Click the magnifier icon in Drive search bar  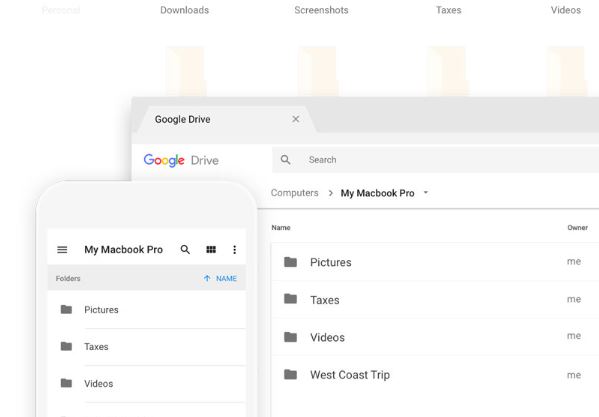tap(285, 160)
